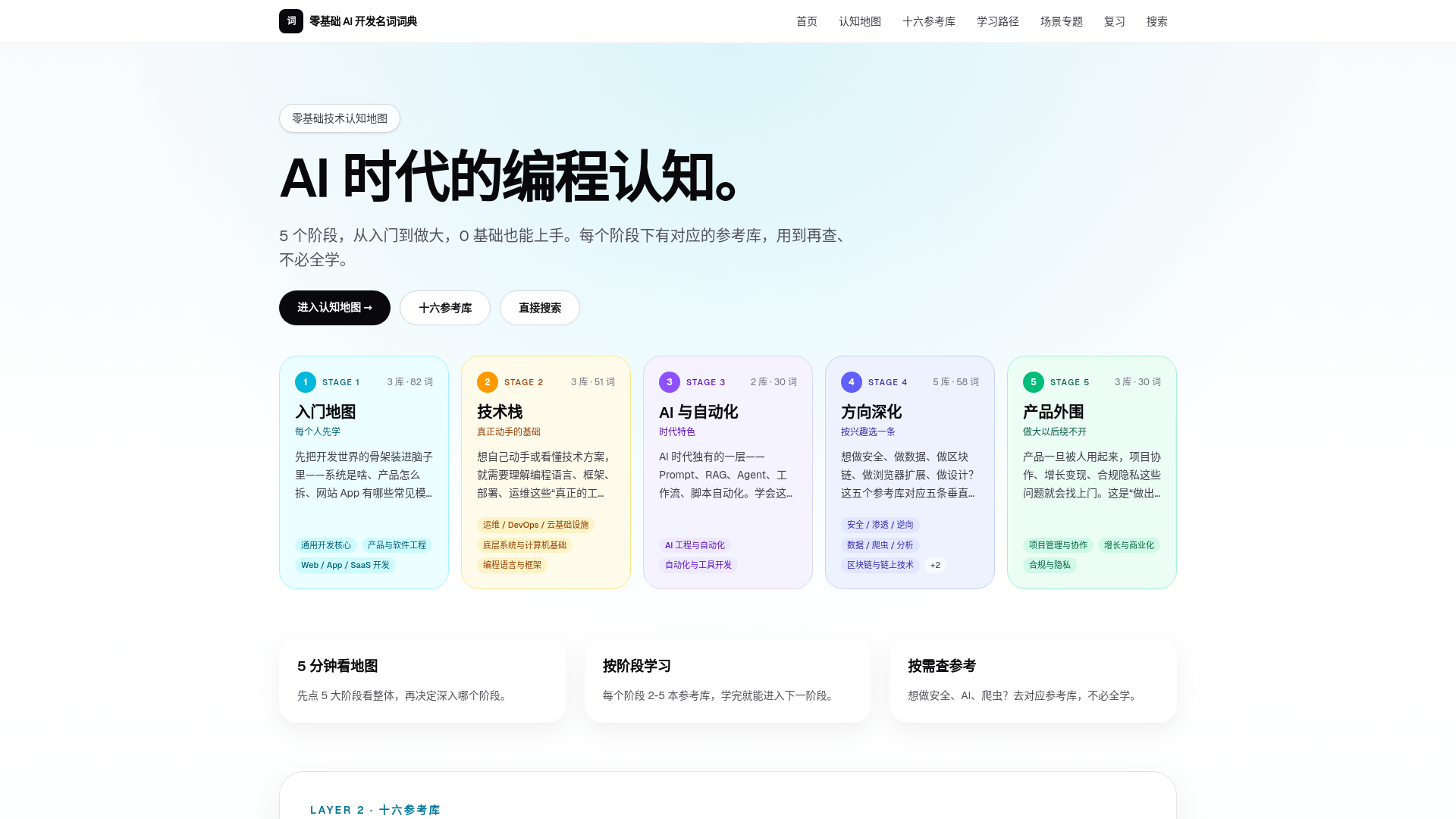Screen dimensions: 1456x819
Task: Click 3 库 · 51 词 count text
Action: click(x=593, y=382)
